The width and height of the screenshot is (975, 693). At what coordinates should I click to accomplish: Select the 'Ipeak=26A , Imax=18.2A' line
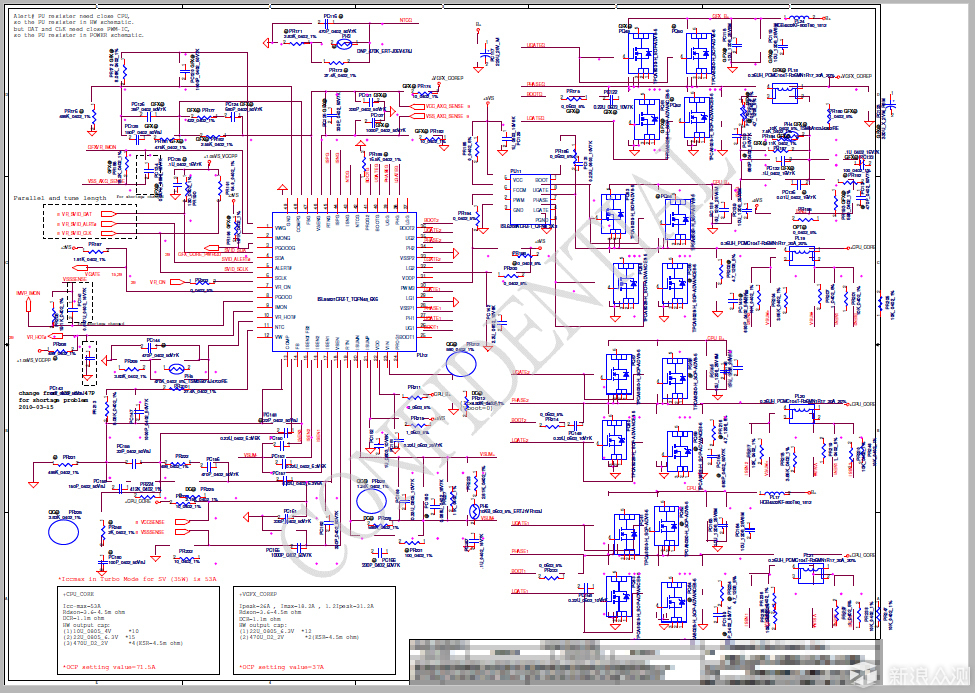pyautogui.click(x=307, y=605)
